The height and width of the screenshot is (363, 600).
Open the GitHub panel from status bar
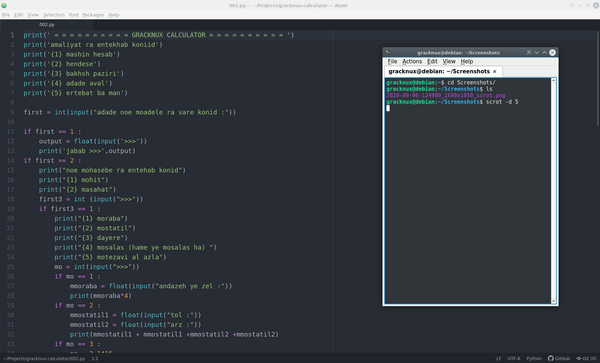tap(559, 359)
